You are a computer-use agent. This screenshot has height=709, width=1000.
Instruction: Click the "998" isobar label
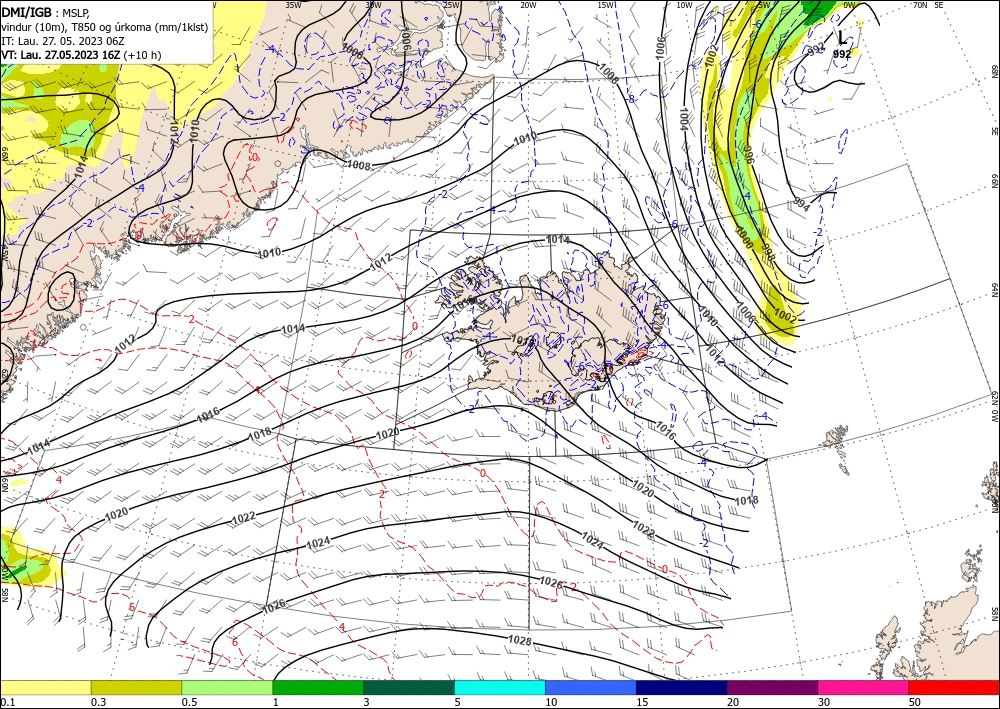click(768, 254)
